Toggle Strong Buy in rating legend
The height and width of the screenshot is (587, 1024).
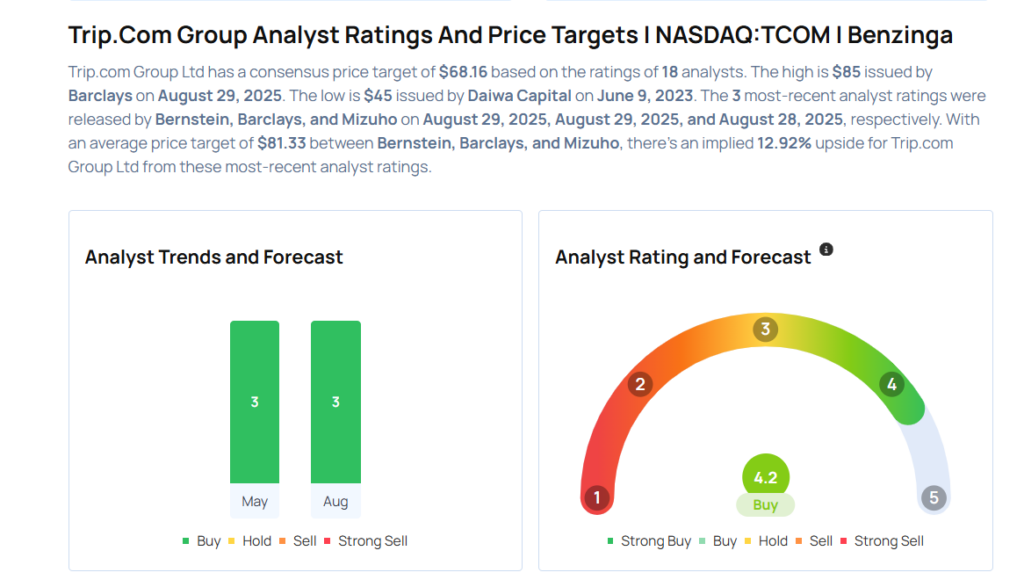(x=650, y=541)
